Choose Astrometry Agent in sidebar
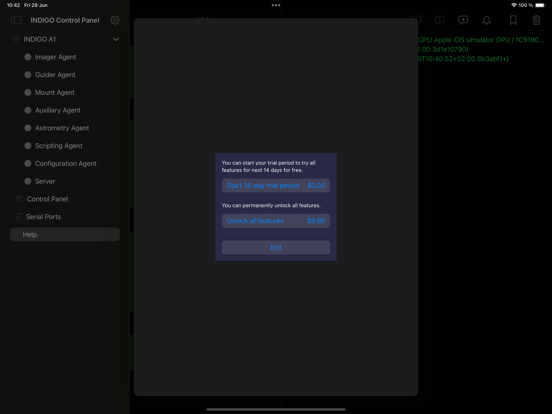Viewport: 552px width, 414px height. point(65,128)
